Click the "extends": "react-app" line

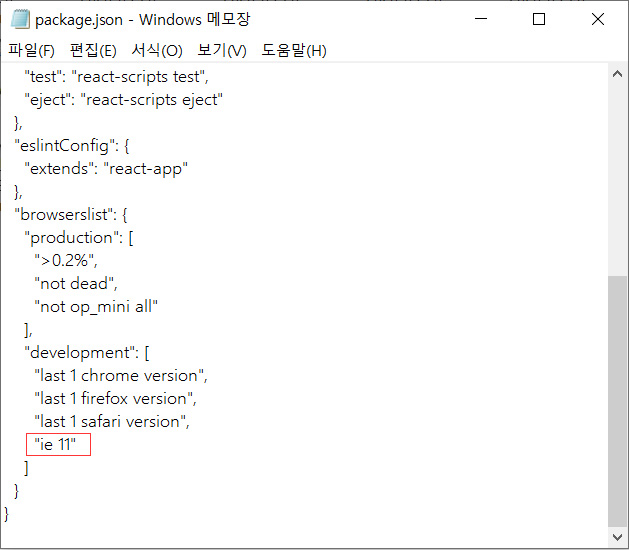(x=106, y=168)
